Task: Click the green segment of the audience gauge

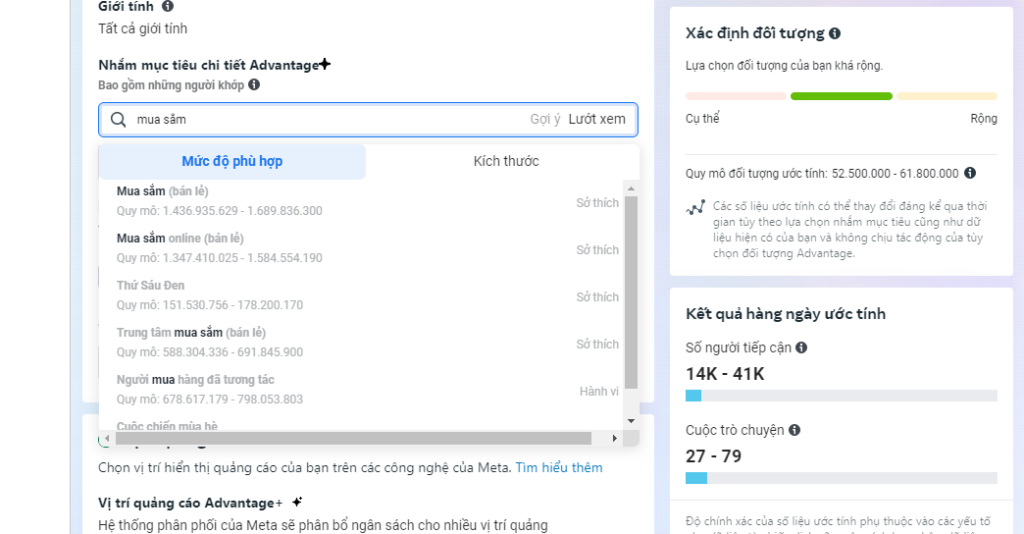Action: coord(841,96)
